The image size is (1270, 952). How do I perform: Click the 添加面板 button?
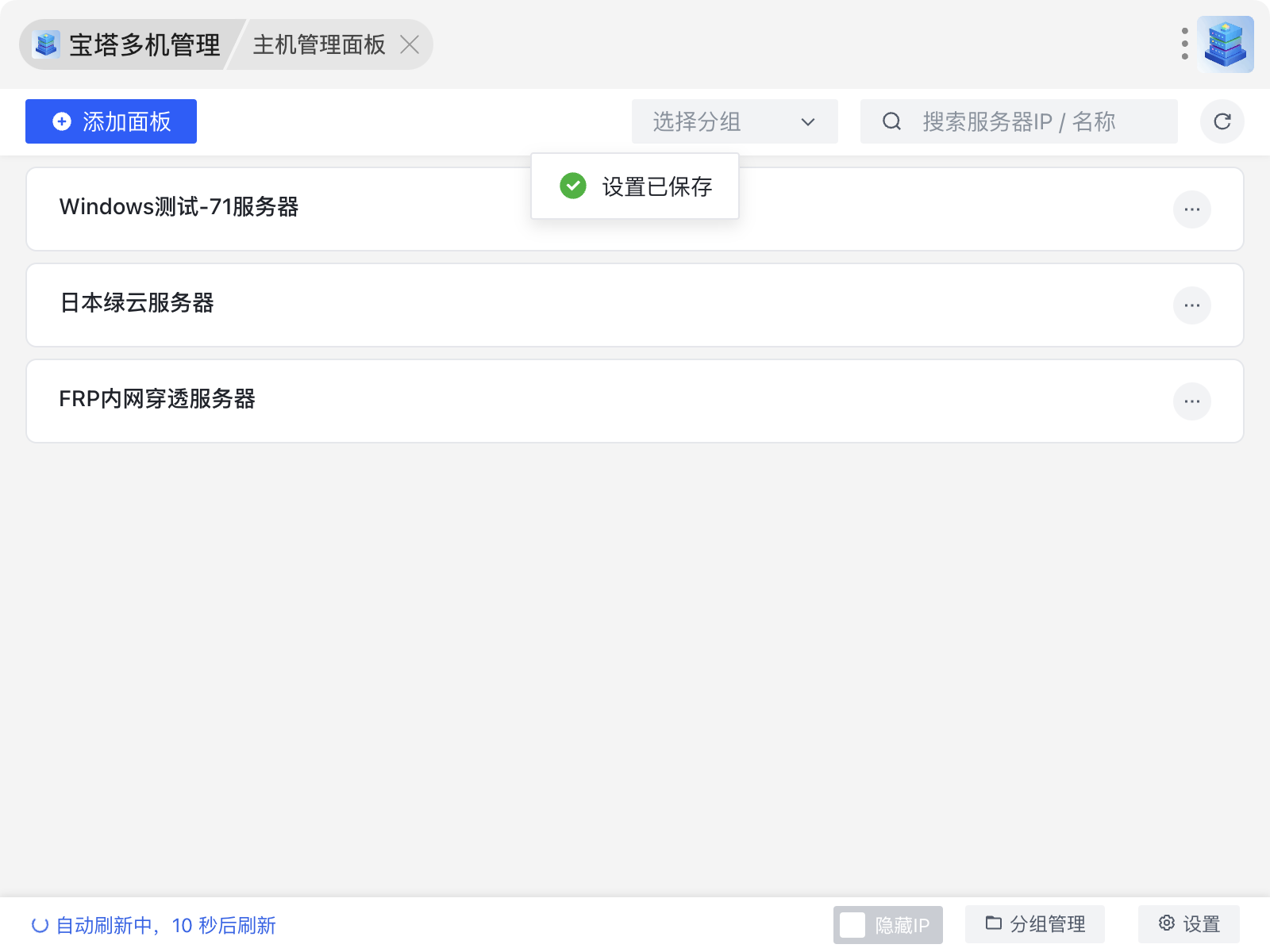point(111,121)
